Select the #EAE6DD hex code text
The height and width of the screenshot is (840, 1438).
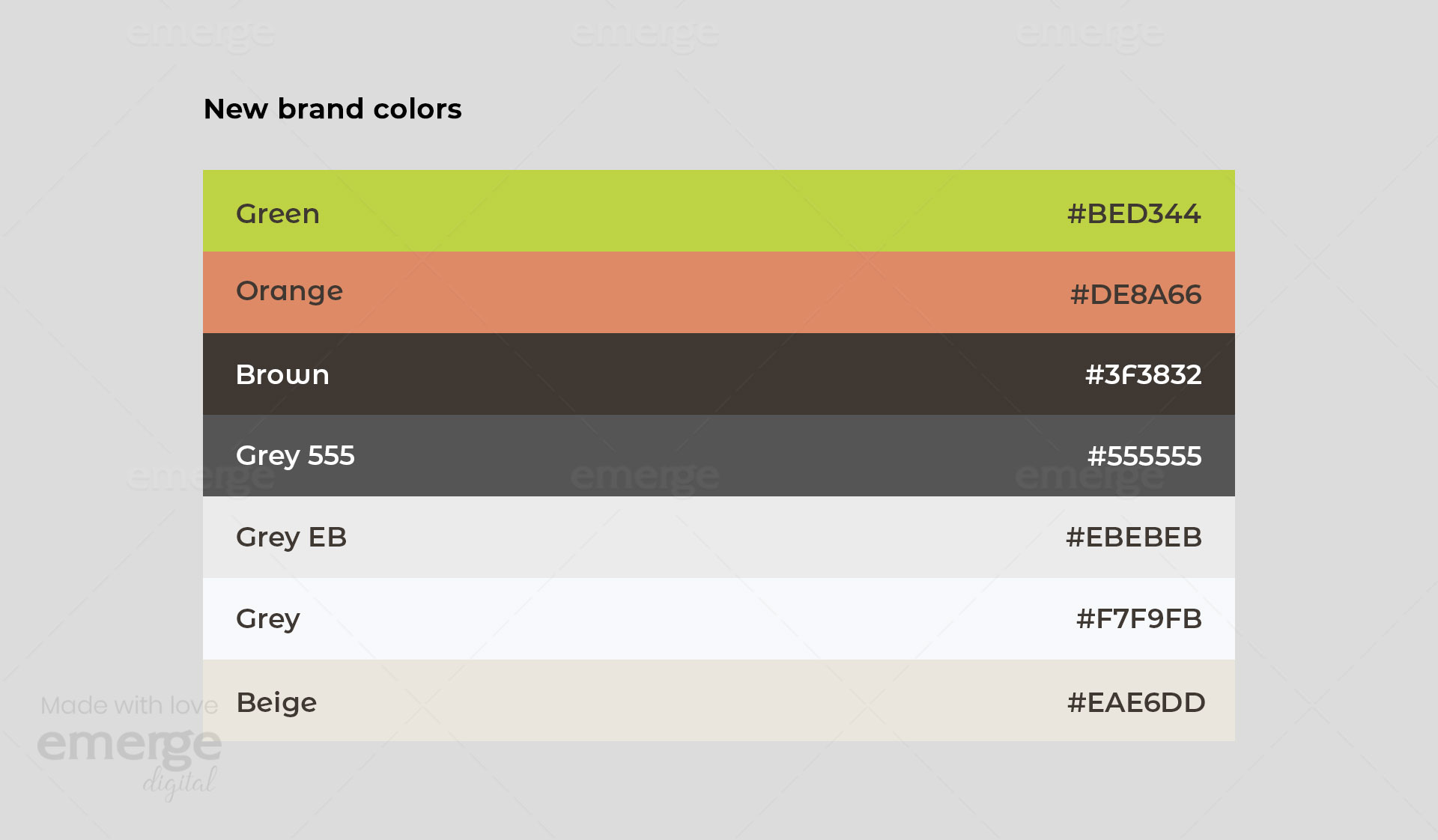pos(1136,702)
